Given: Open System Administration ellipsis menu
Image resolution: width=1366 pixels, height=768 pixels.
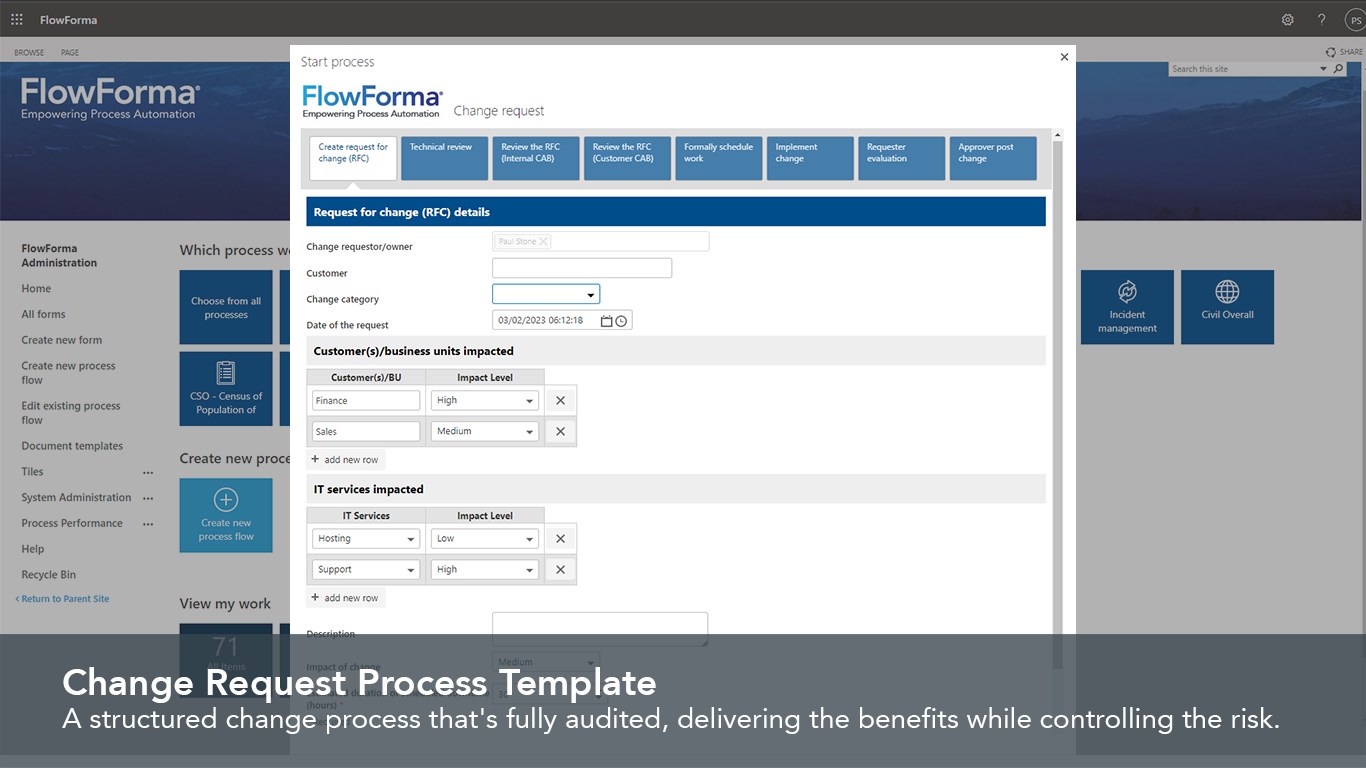Looking at the screenshot, I should (x=148, y=498).
